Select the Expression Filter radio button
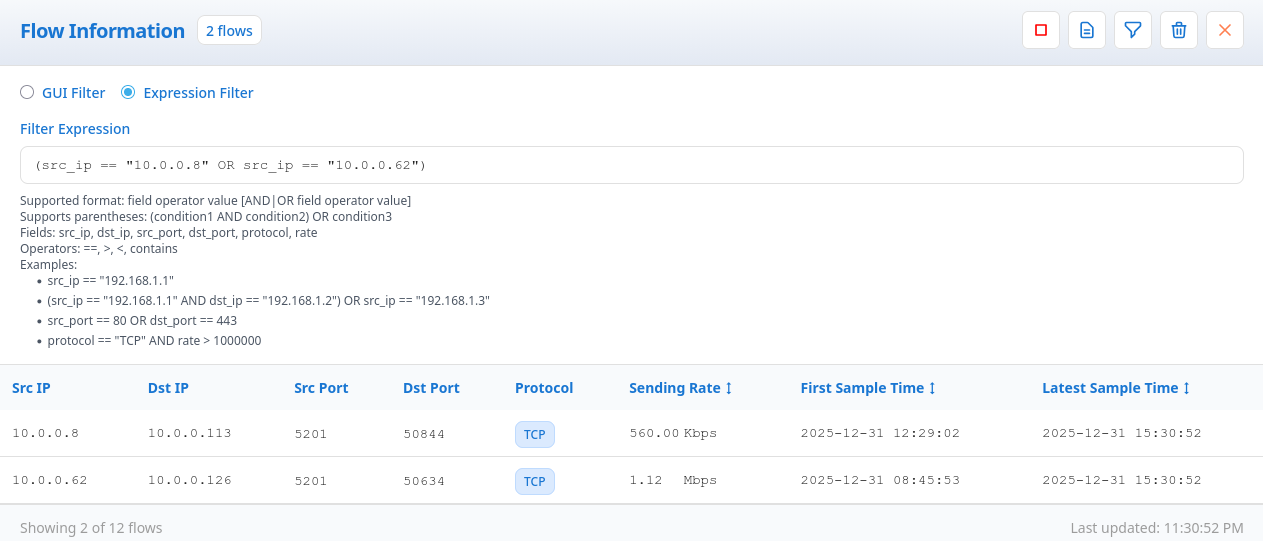Image resolution: width=1263 pixels, height=541 pixels. [x=128, y=93]
